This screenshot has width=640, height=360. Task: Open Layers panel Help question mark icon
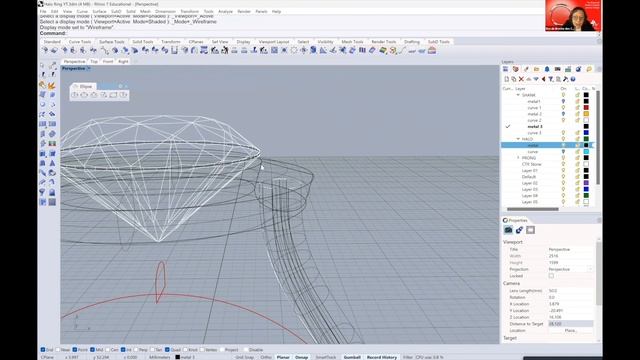573,79
